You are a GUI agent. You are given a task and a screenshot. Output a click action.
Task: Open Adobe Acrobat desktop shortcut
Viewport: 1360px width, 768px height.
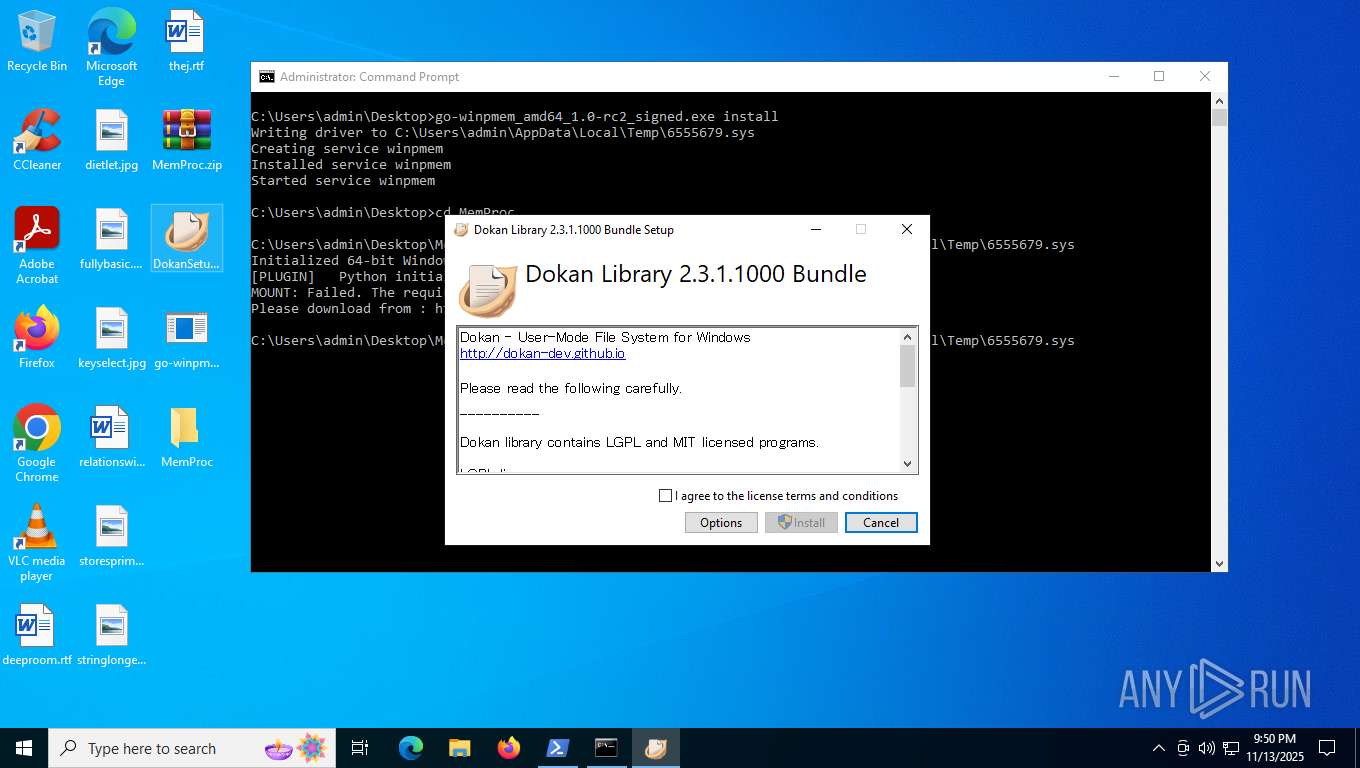click(x=37, y=246)
